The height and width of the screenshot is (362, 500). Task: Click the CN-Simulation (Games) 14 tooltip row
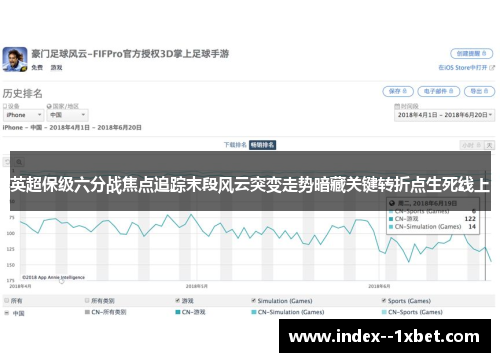433,227
